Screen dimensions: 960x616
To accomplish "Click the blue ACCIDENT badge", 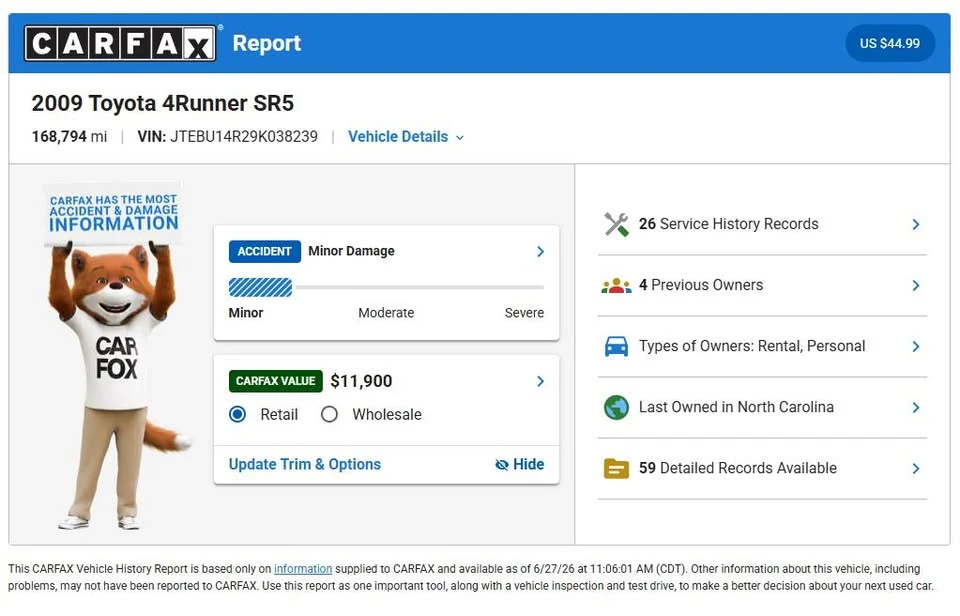I will click(264, 251).
